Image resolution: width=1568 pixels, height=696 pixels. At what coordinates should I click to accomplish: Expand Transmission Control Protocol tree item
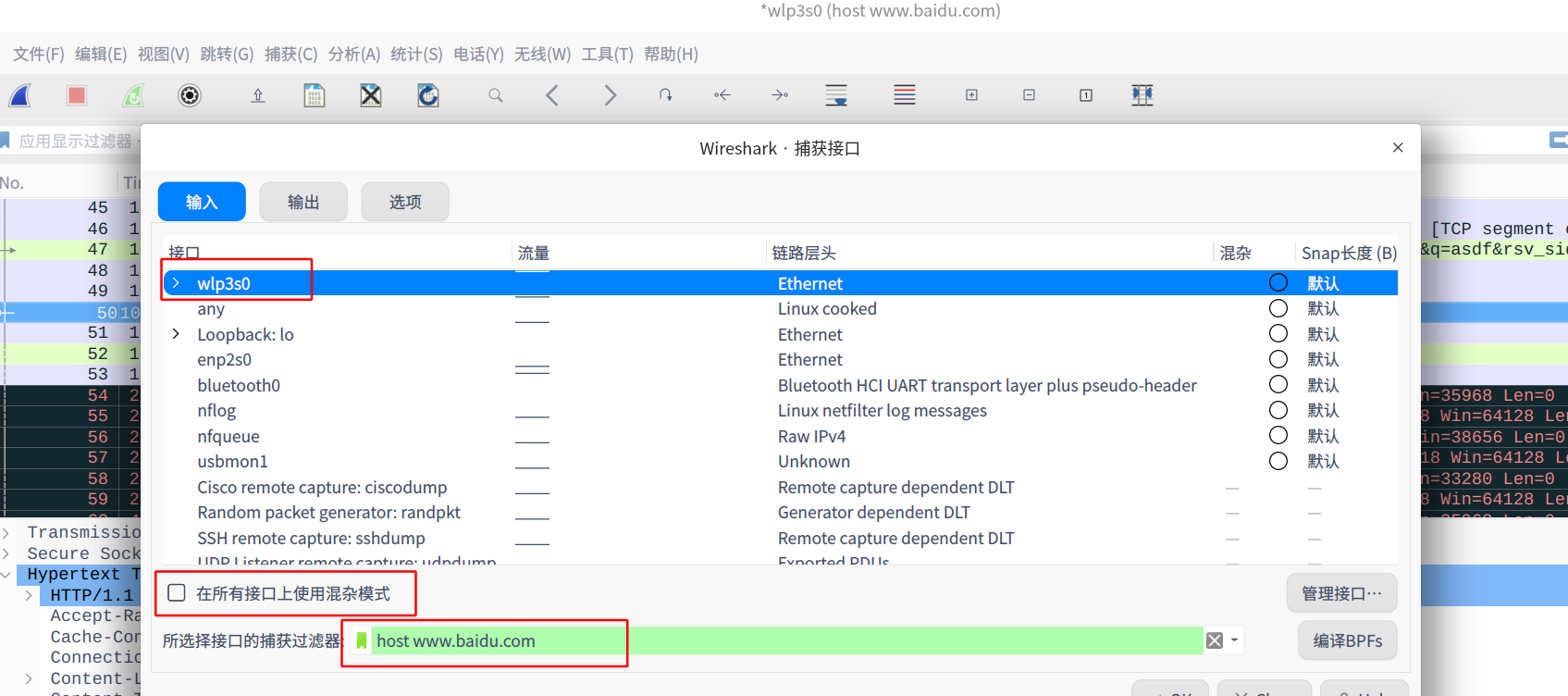6,532
